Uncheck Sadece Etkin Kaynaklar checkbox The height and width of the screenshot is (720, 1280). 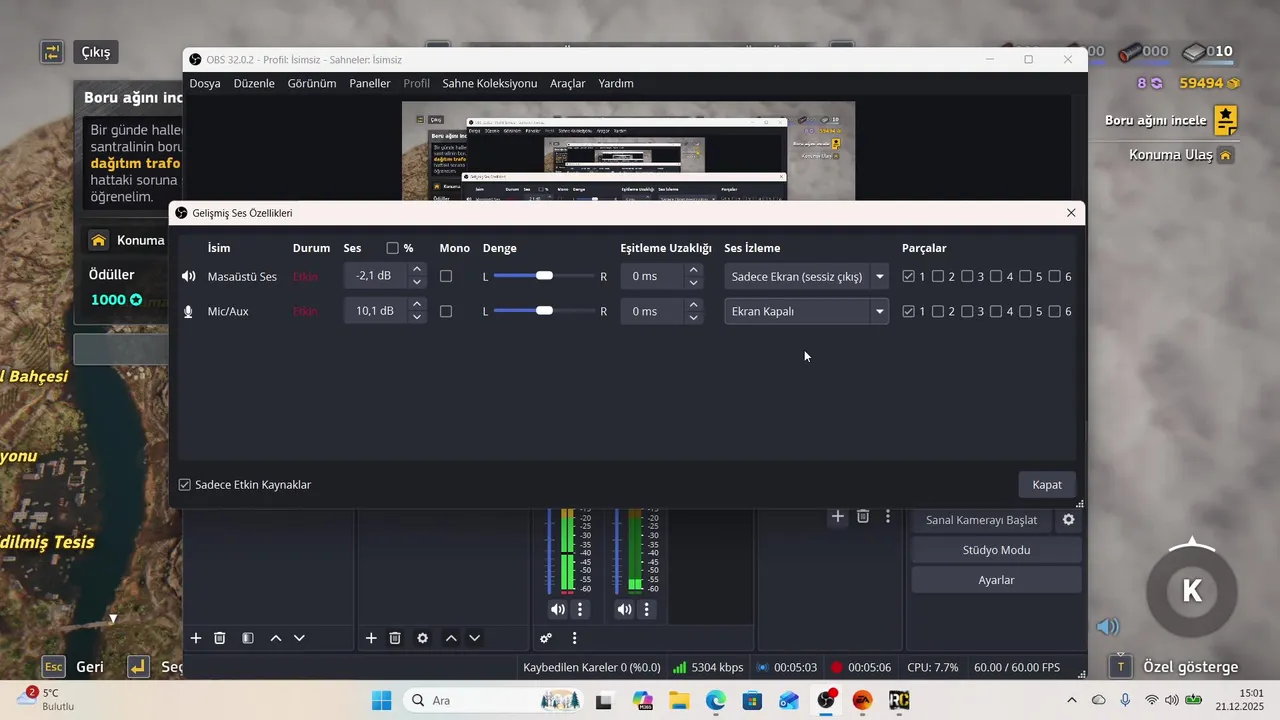coord(184,485)
